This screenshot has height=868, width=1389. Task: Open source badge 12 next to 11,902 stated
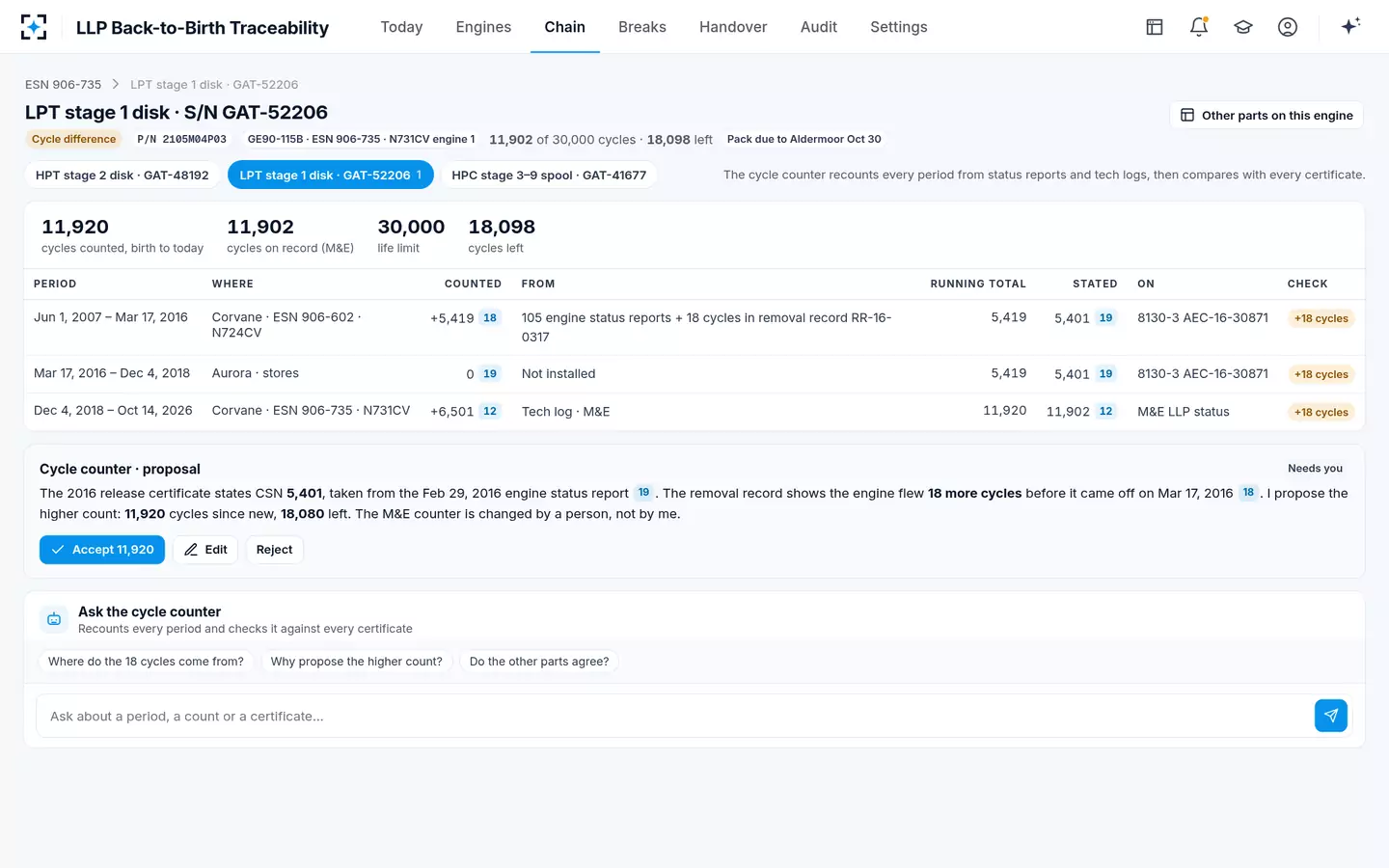[x=1105, y=412]
